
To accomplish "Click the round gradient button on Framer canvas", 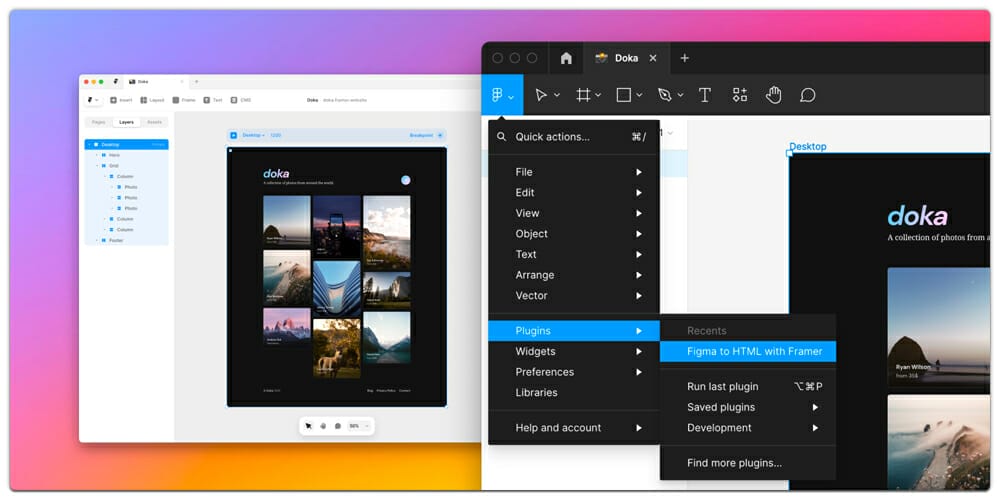I will tap(406, 180).
